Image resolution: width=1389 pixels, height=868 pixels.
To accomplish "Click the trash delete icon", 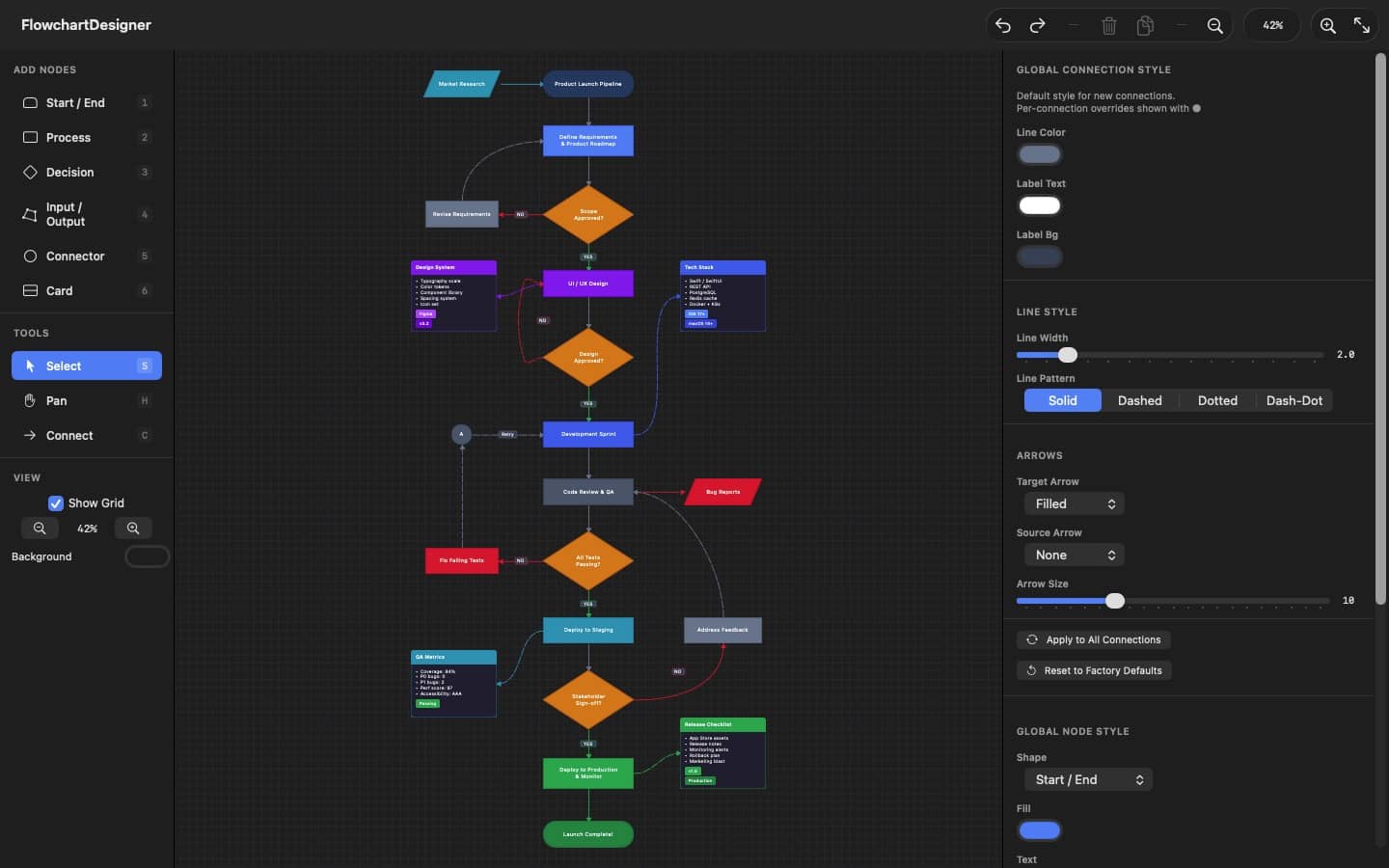I will [x=1109, y=26].
